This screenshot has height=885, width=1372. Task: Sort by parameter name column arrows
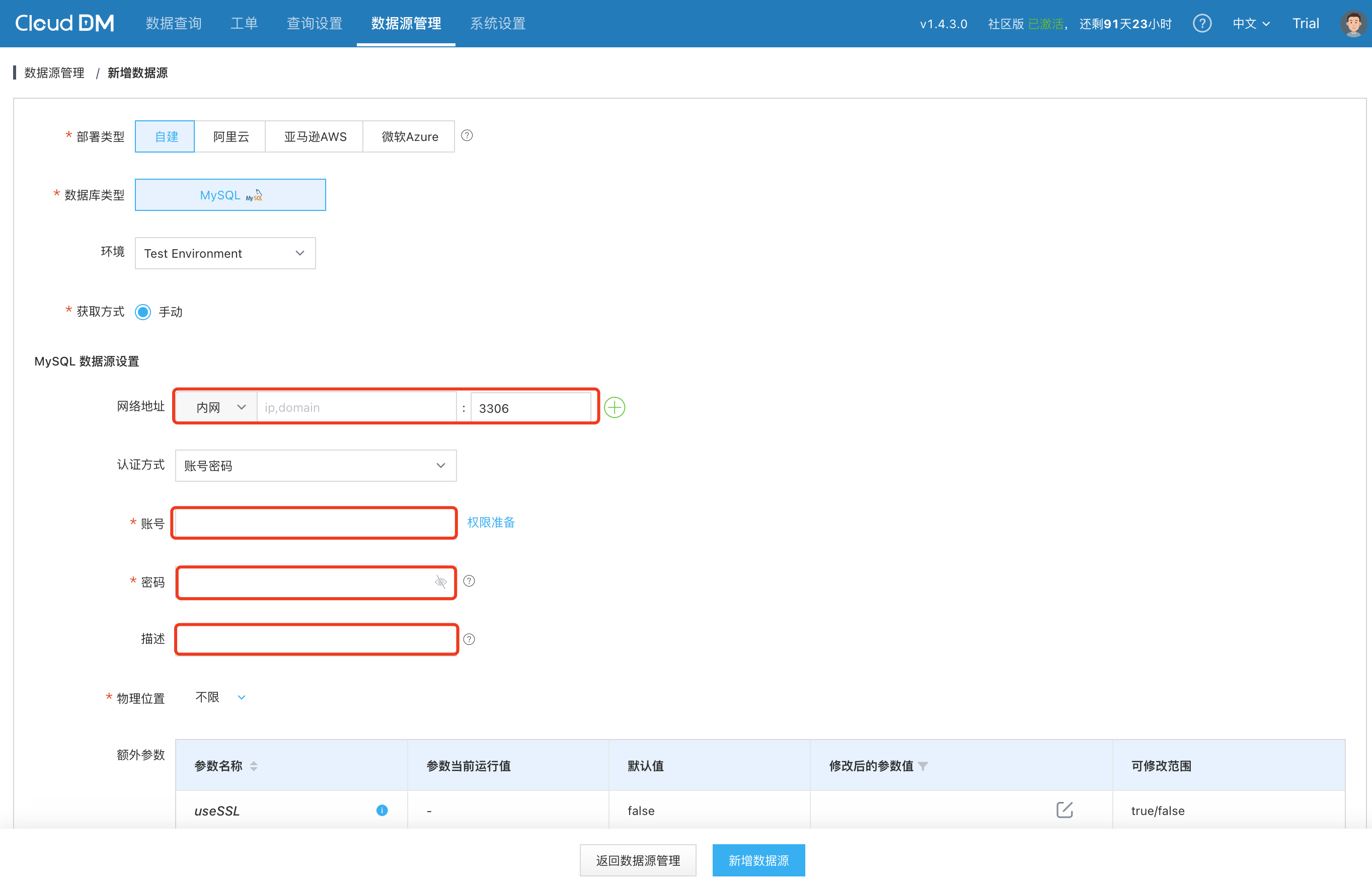(x=254, y=766)
